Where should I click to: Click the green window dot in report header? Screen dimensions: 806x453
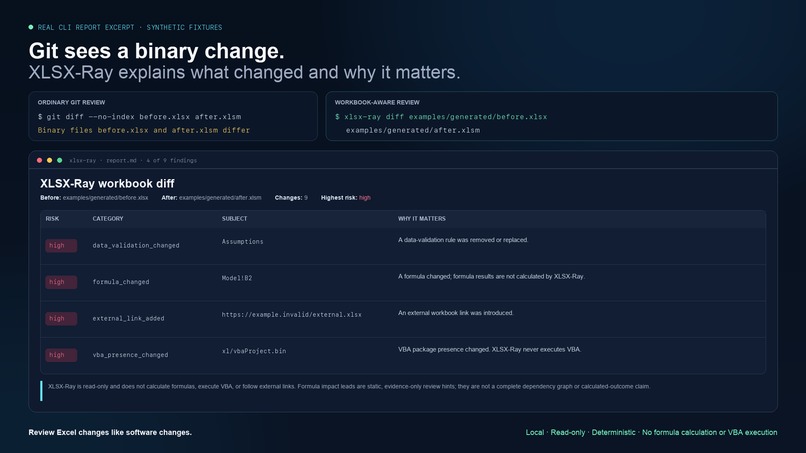[x=60, y=160]
